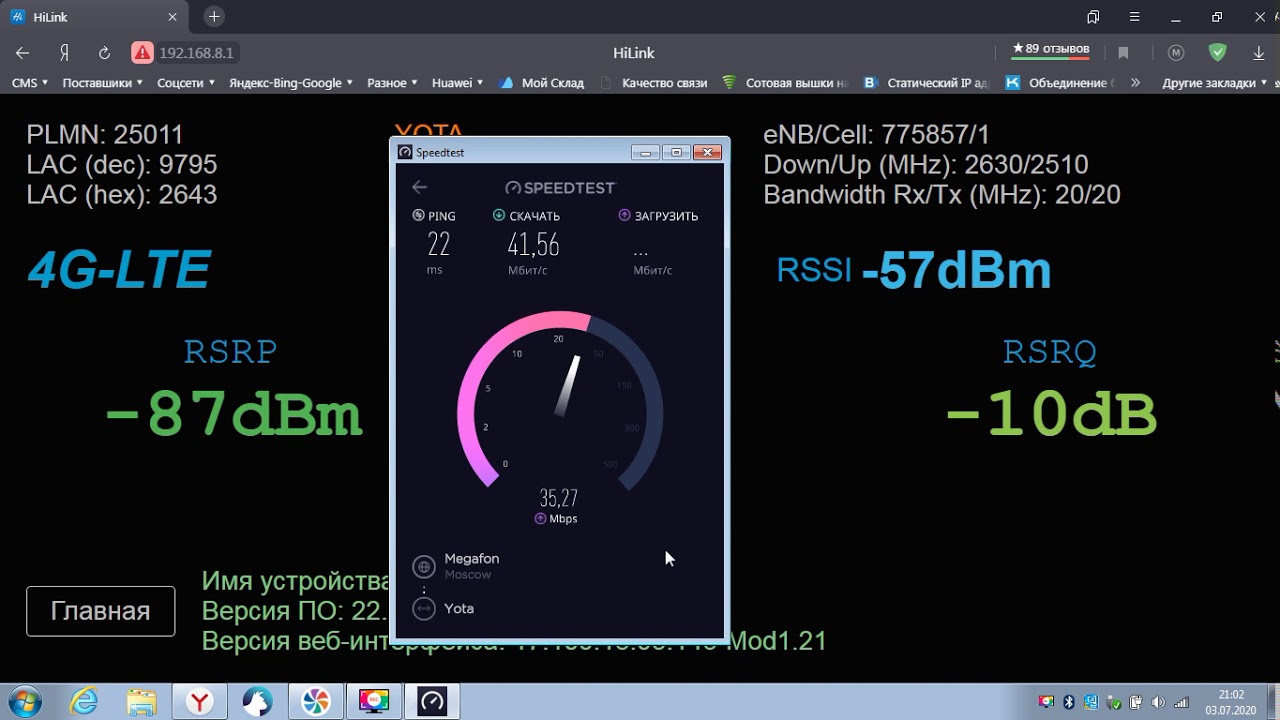
Task: Open the Качество связи bookmark
Action: 654,83
